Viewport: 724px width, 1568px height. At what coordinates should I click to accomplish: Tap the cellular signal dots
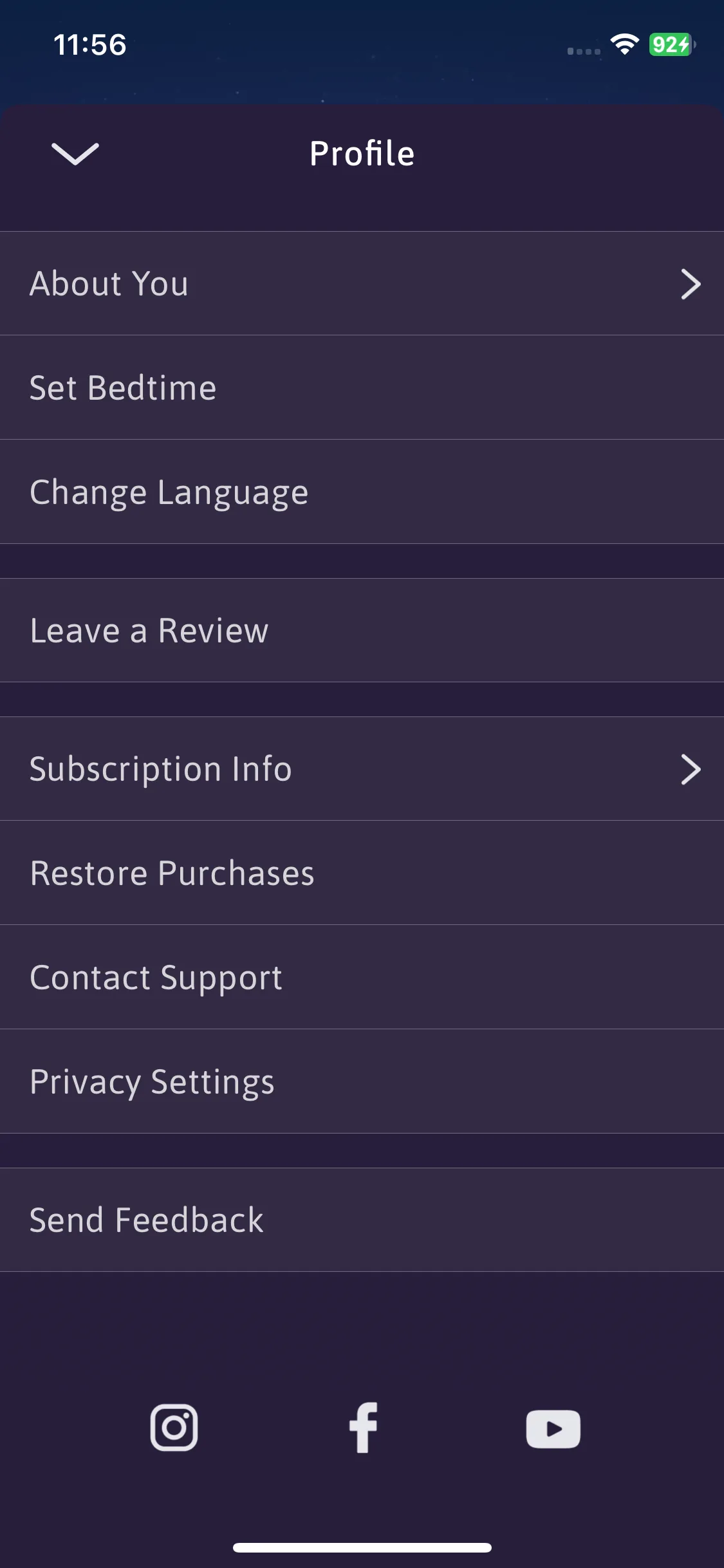[x=584, y=51]
